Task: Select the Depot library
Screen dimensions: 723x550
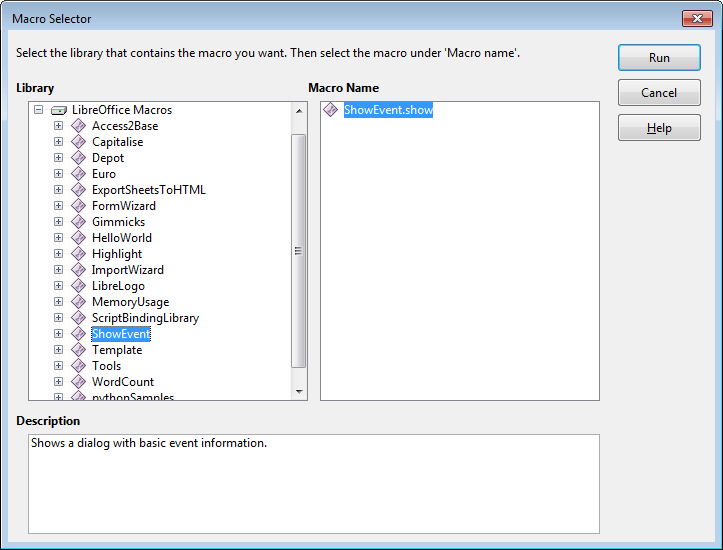Action: [x=108, y=158]
